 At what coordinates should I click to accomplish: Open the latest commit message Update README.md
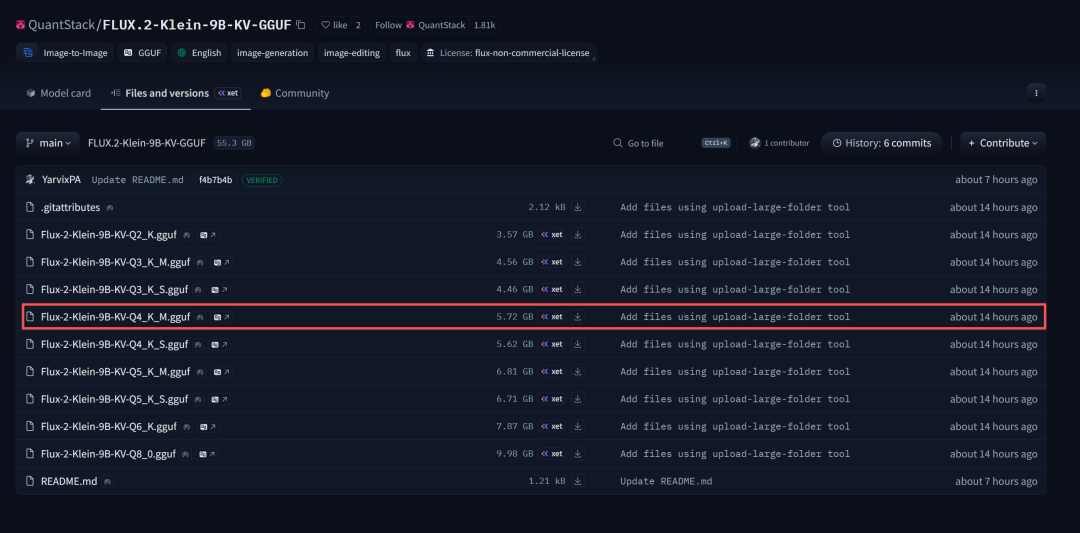138,180
